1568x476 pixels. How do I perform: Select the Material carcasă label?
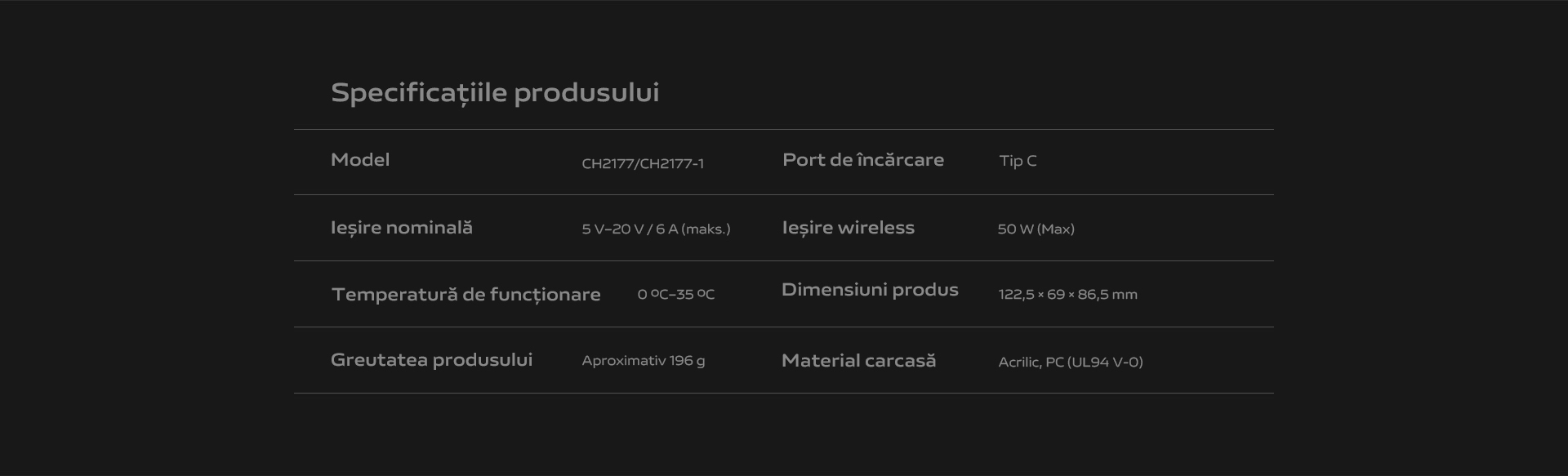point(859,361)
